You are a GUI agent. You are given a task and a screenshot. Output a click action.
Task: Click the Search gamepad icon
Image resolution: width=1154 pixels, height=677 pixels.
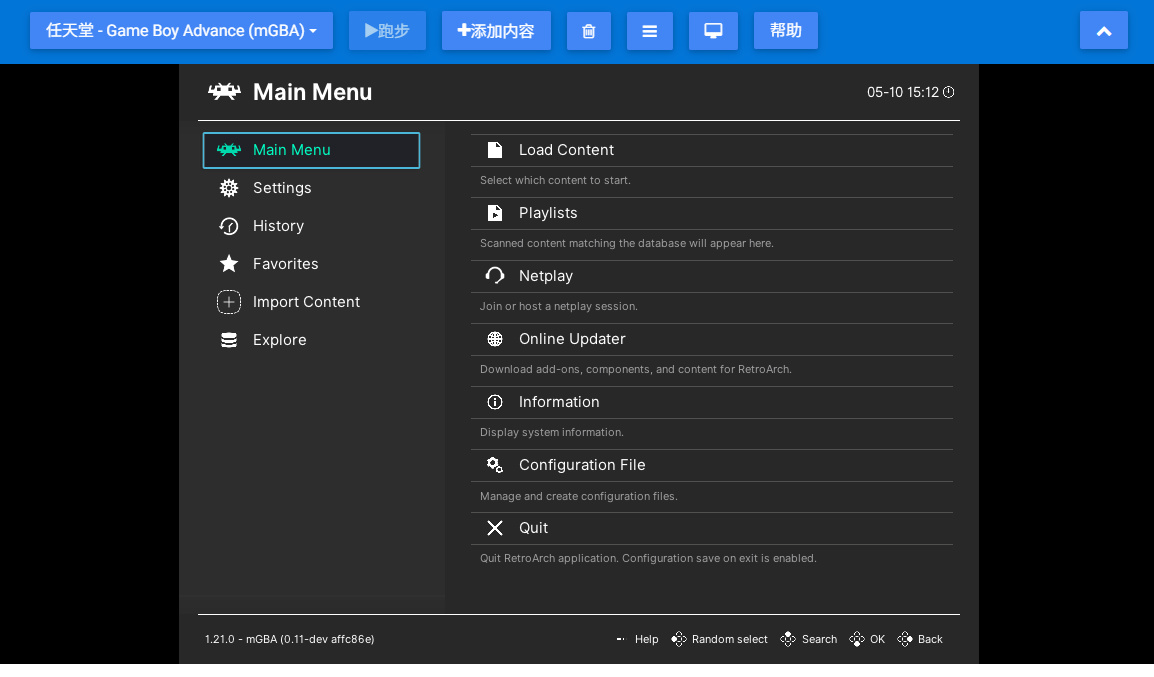pos(788,639)
